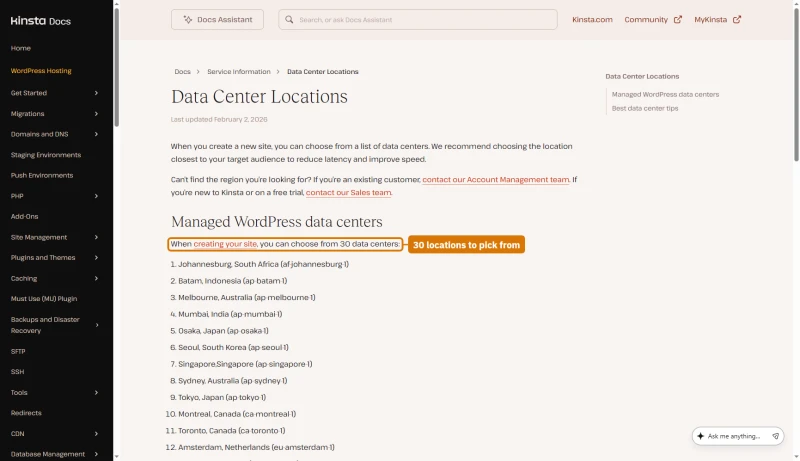Open SSH in the sidebar
This screenshot has width=800, height=461.
tap(17, 372)
